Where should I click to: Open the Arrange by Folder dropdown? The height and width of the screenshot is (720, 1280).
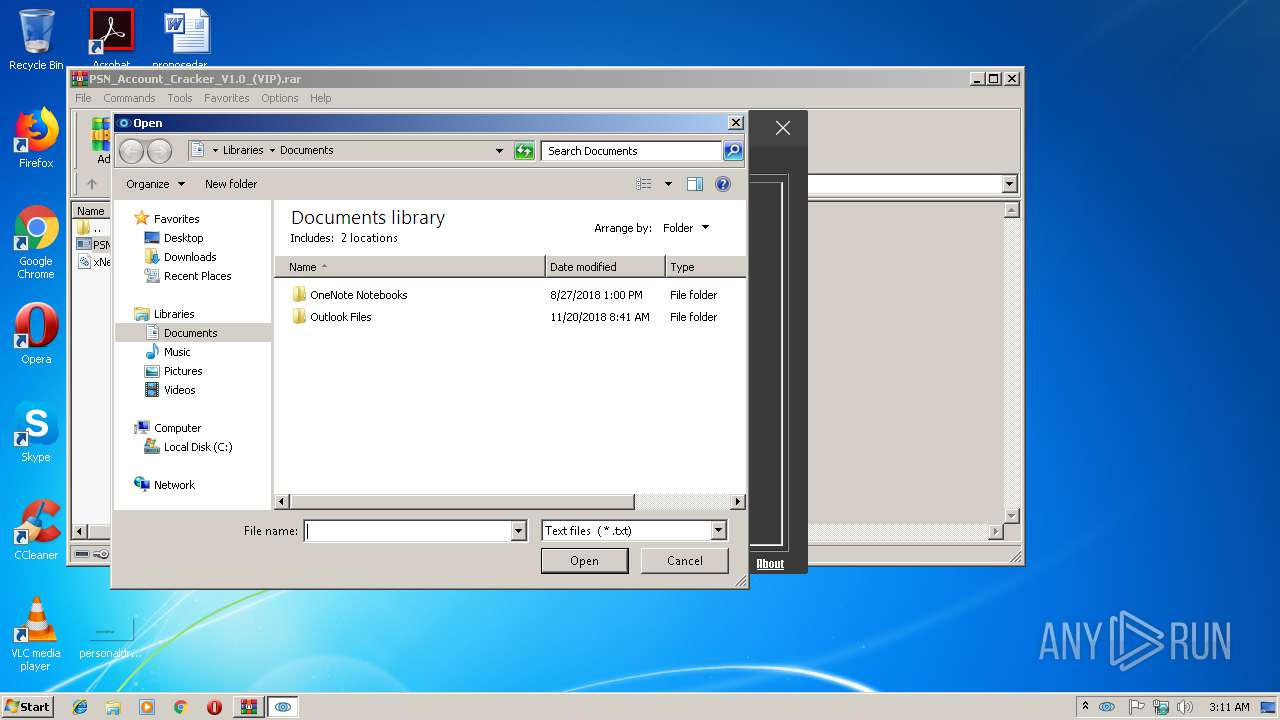(686, 228)
